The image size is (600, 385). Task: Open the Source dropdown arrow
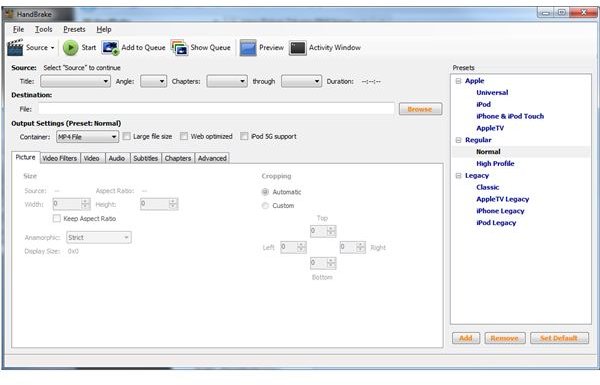click(52, 48)
